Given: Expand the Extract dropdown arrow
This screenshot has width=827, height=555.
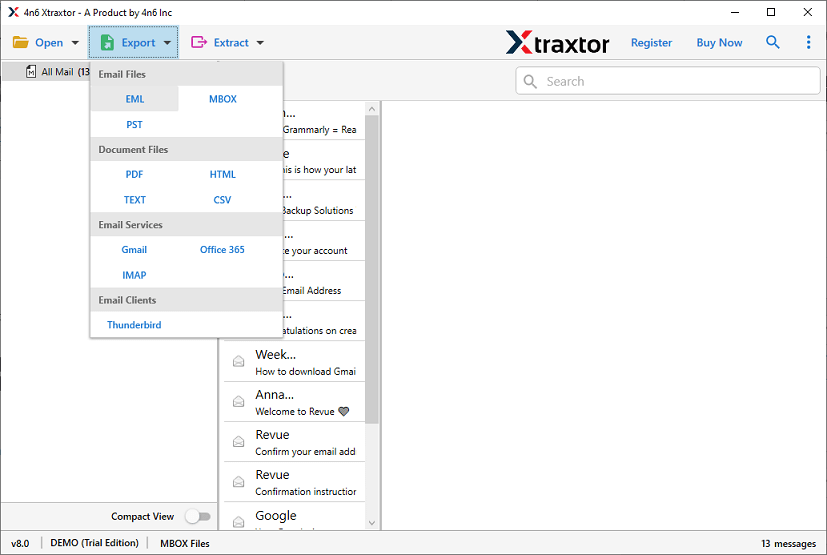Looking at the screenshot, I should click(260, 43).
